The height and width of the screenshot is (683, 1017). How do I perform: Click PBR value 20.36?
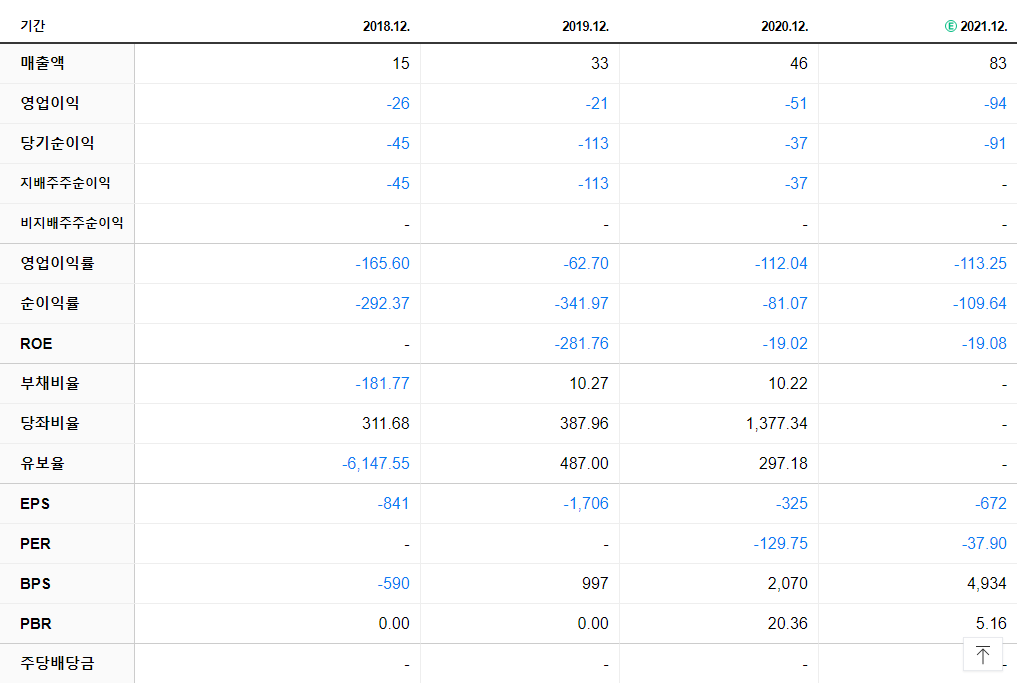pyautogui.click(x=787, y=623)
